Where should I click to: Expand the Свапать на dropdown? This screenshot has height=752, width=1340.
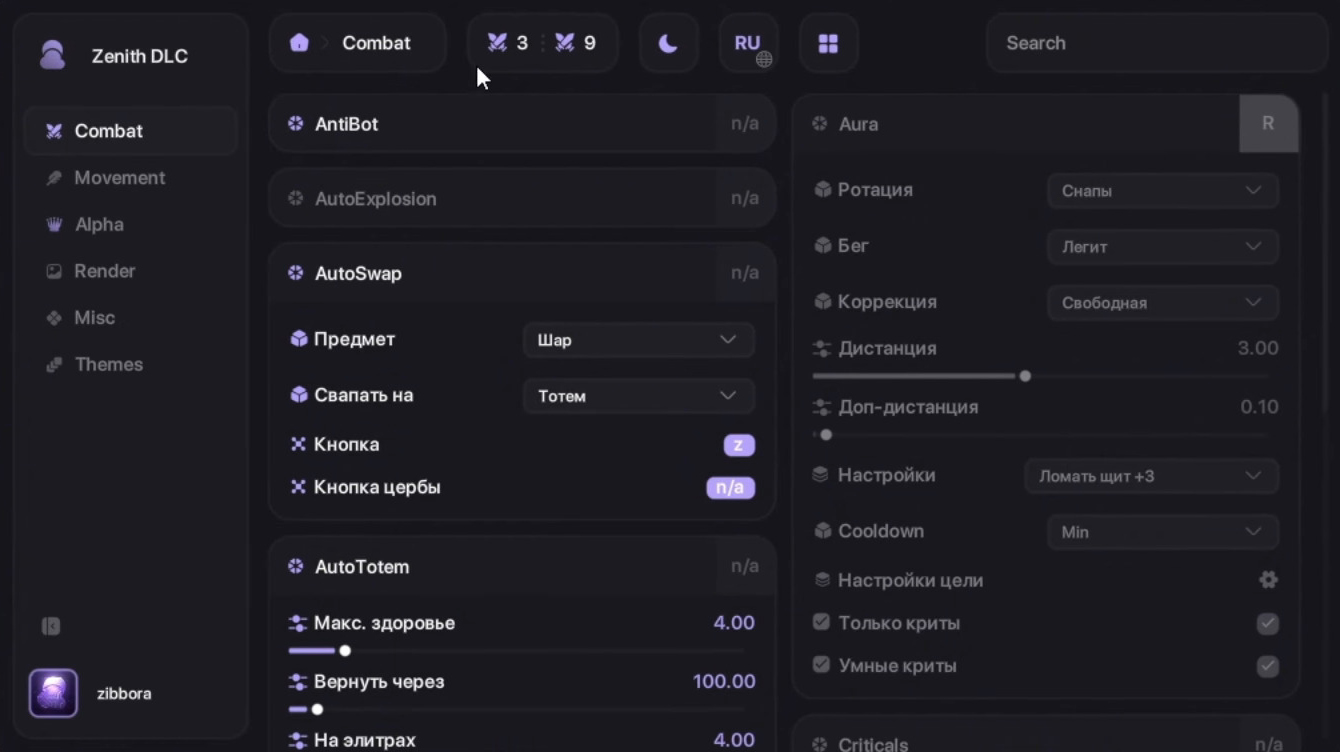click(638, 396)
